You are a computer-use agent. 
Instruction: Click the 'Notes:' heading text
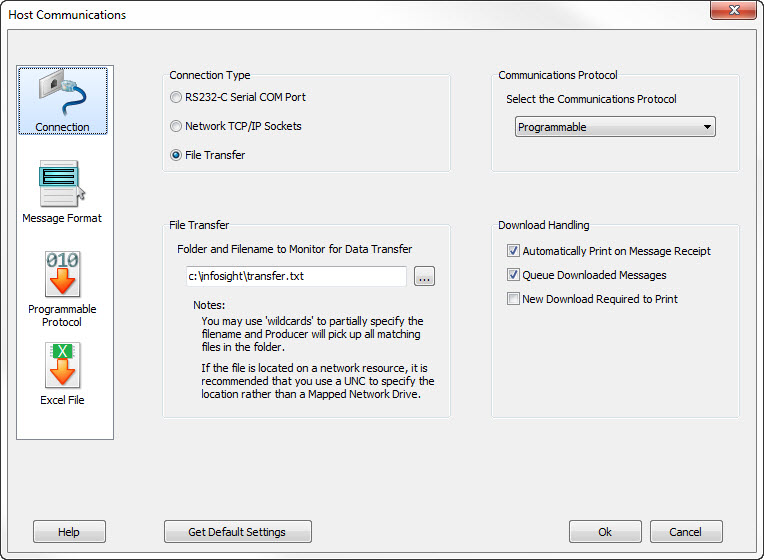[x=209, y=305]
